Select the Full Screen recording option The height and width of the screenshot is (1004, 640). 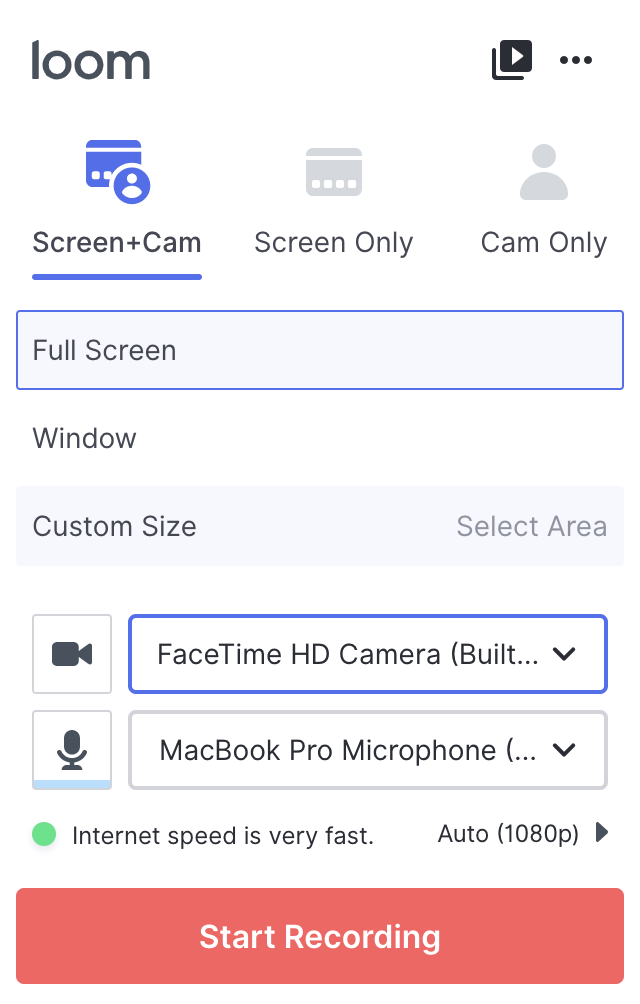[x=320, y=350]
